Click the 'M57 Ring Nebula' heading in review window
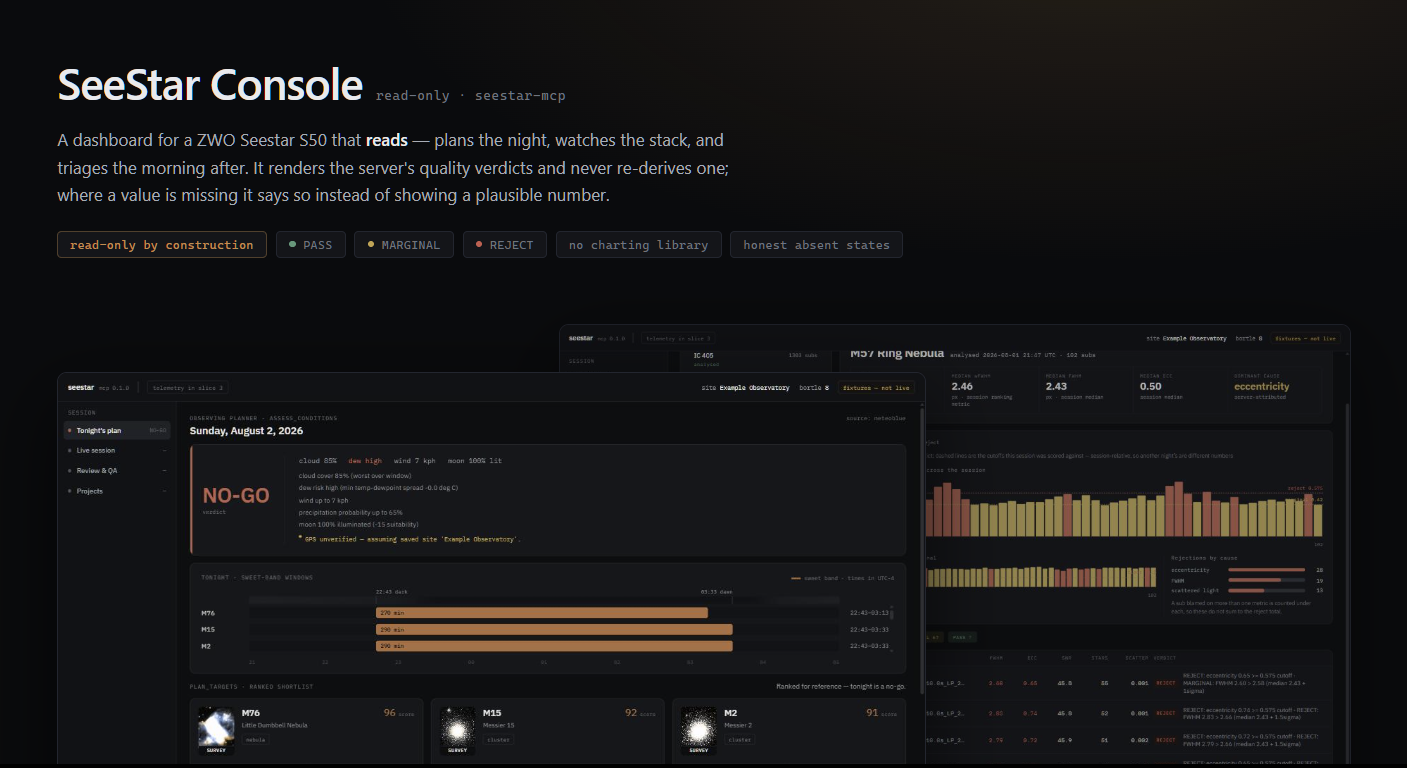The width and height of the screenshot is (1407, 768). tap(897, 354)
